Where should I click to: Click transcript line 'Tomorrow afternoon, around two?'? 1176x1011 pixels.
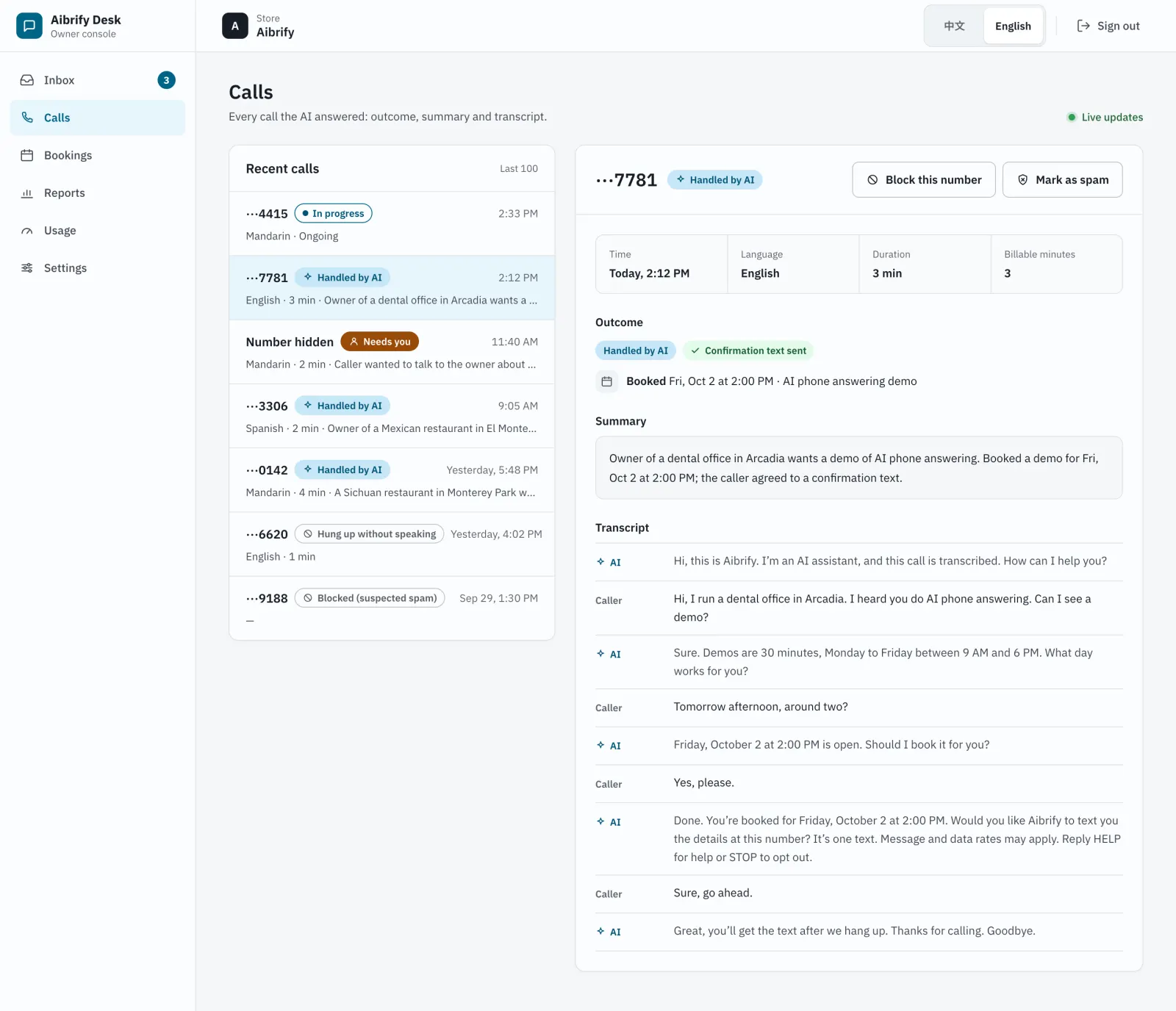pyautogui.click(x=761, y=707)
